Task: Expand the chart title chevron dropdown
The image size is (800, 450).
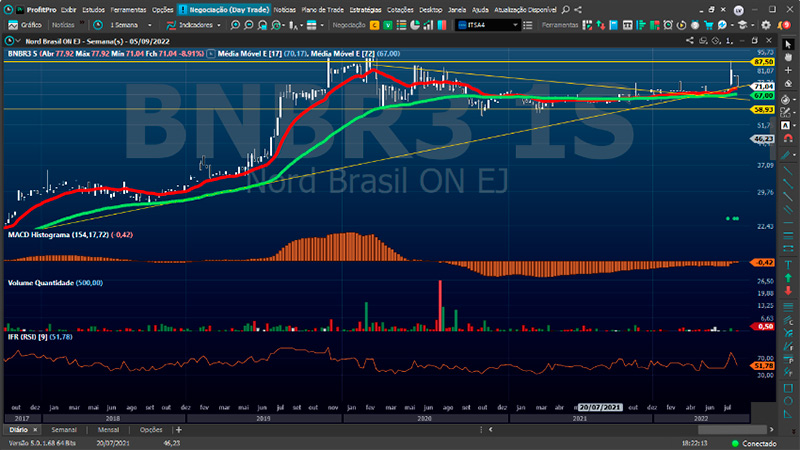Action: point(18,41)
